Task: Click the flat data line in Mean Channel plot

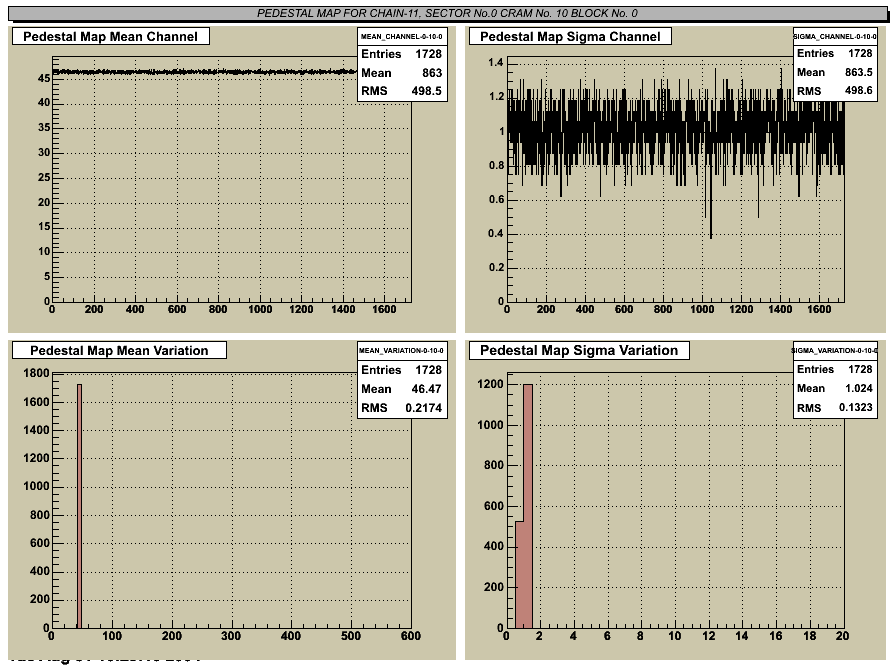Action: click(x=205, y=72)
